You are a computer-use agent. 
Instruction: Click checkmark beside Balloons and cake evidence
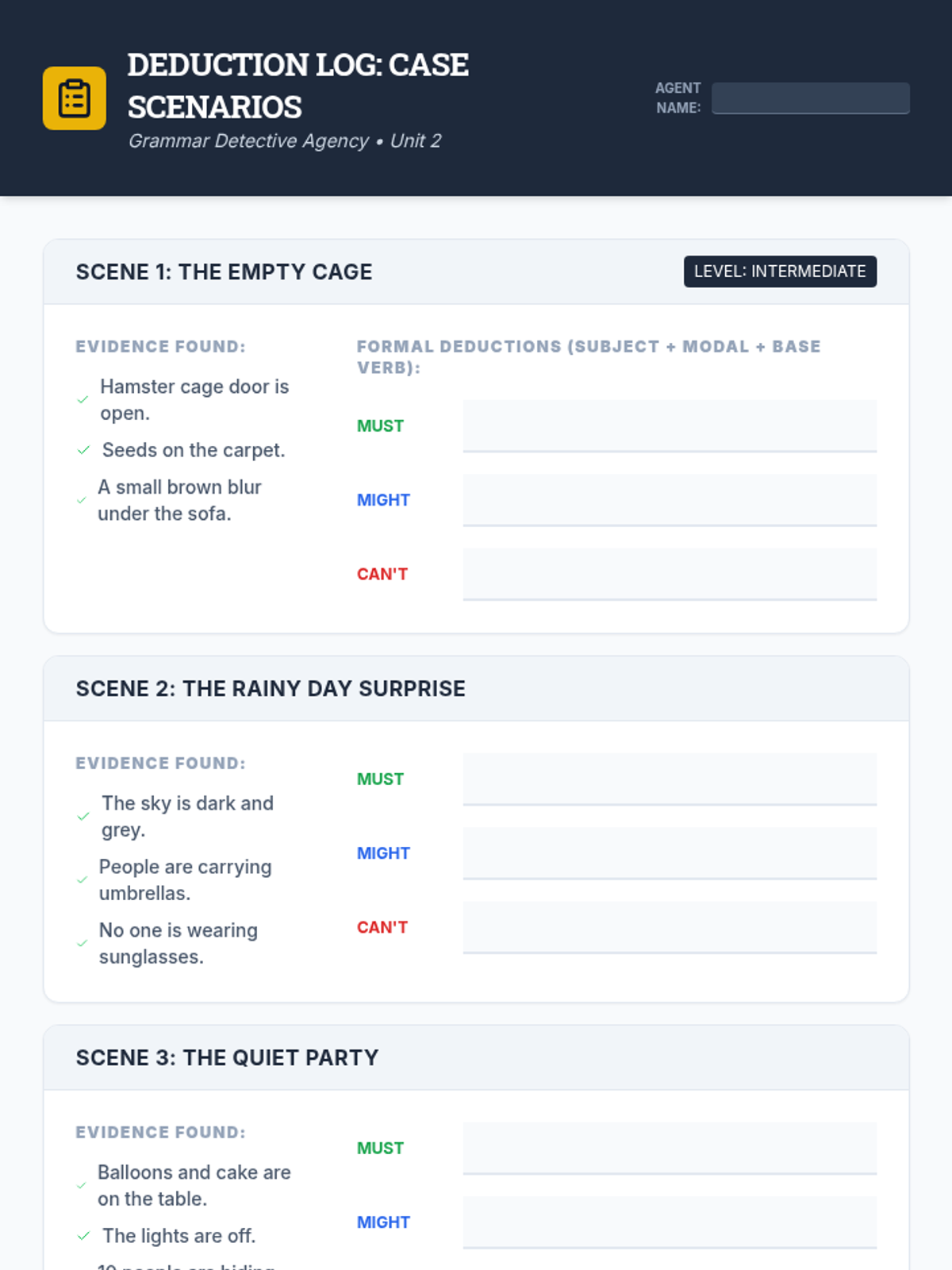tap(82, 1186)
